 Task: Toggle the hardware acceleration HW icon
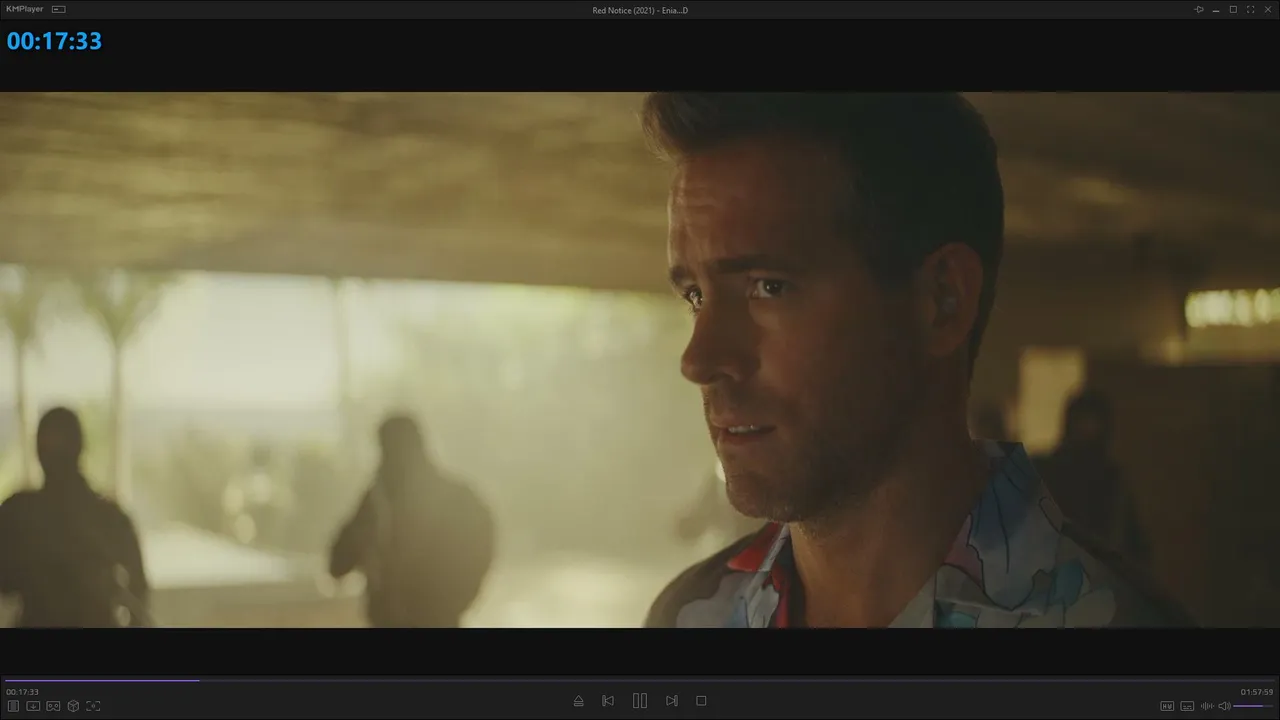[x=1167, y=706]
